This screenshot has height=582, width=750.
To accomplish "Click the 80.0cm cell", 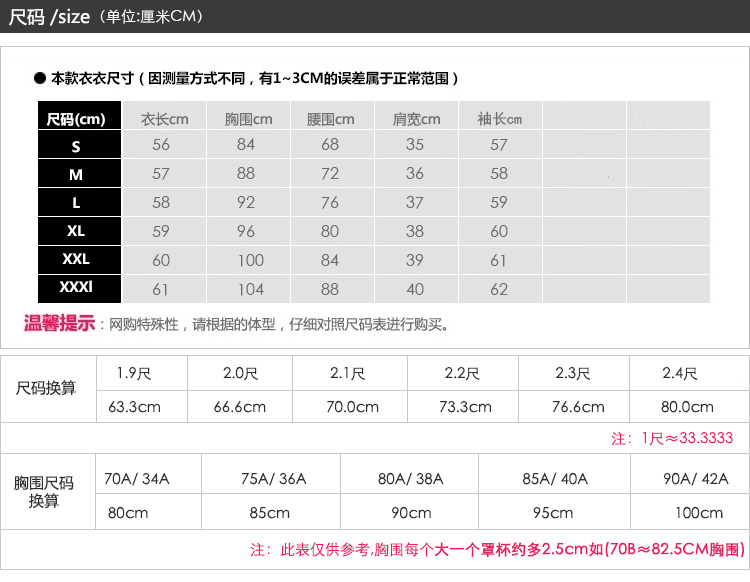I will tap(687, 407).
